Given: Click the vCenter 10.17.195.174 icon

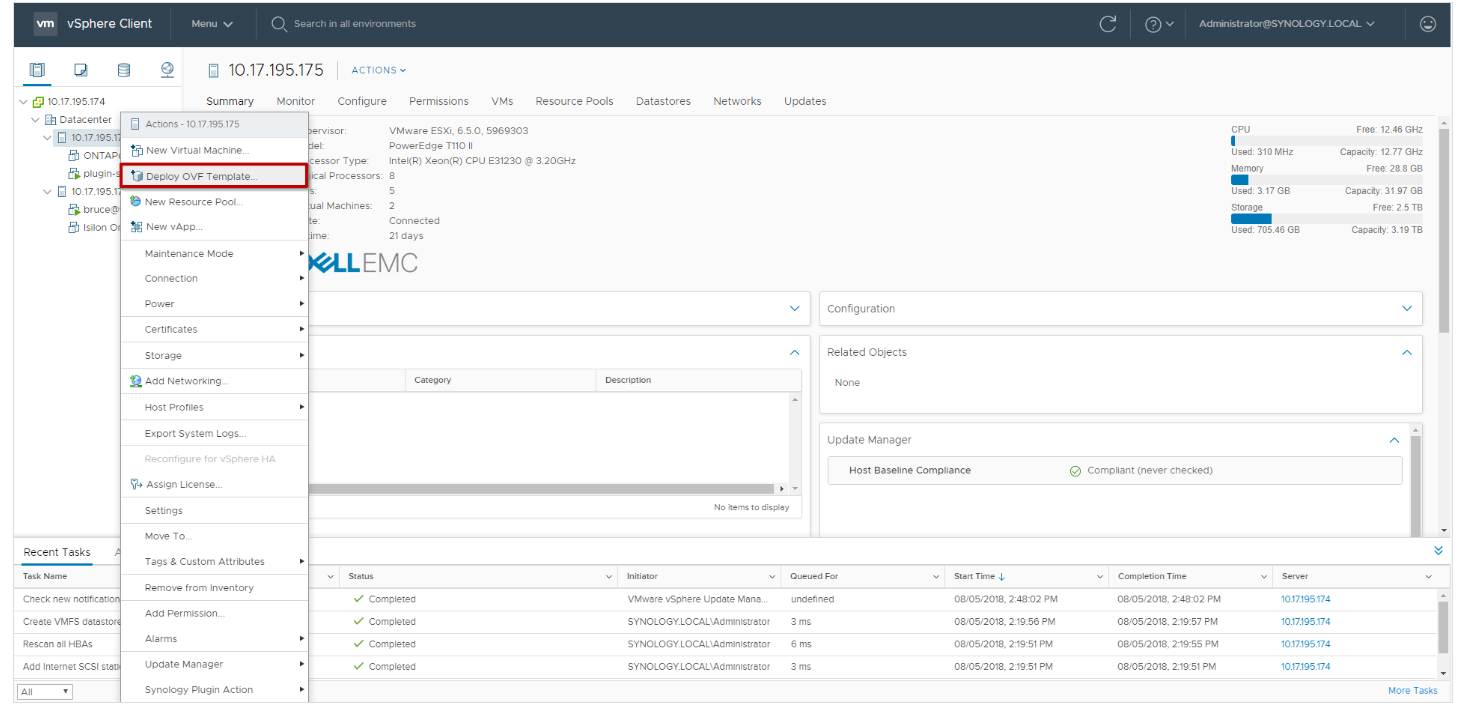Looking at the screenshot, I should [x=39, y=102].
